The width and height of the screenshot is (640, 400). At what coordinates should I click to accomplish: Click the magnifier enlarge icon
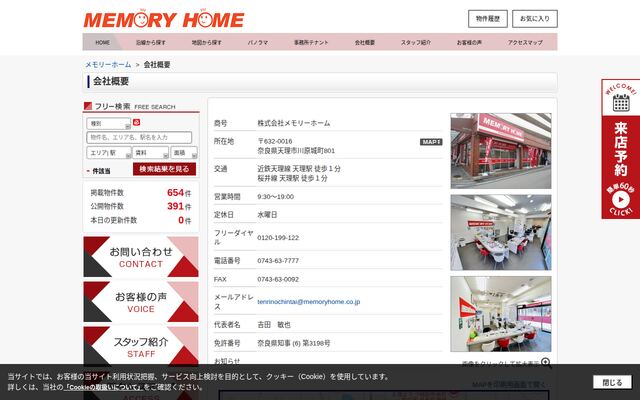pyautogui.click(x=546, y=362)
